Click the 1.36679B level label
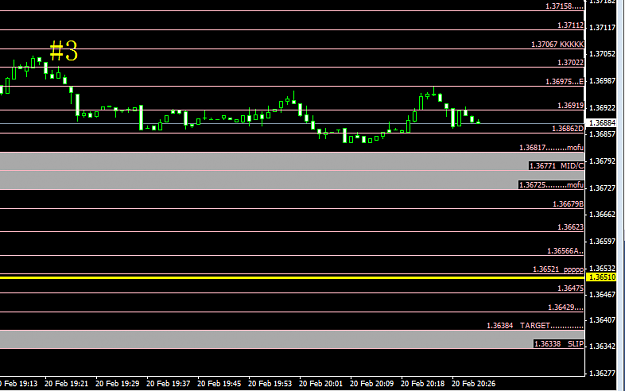 coord(568,204)
